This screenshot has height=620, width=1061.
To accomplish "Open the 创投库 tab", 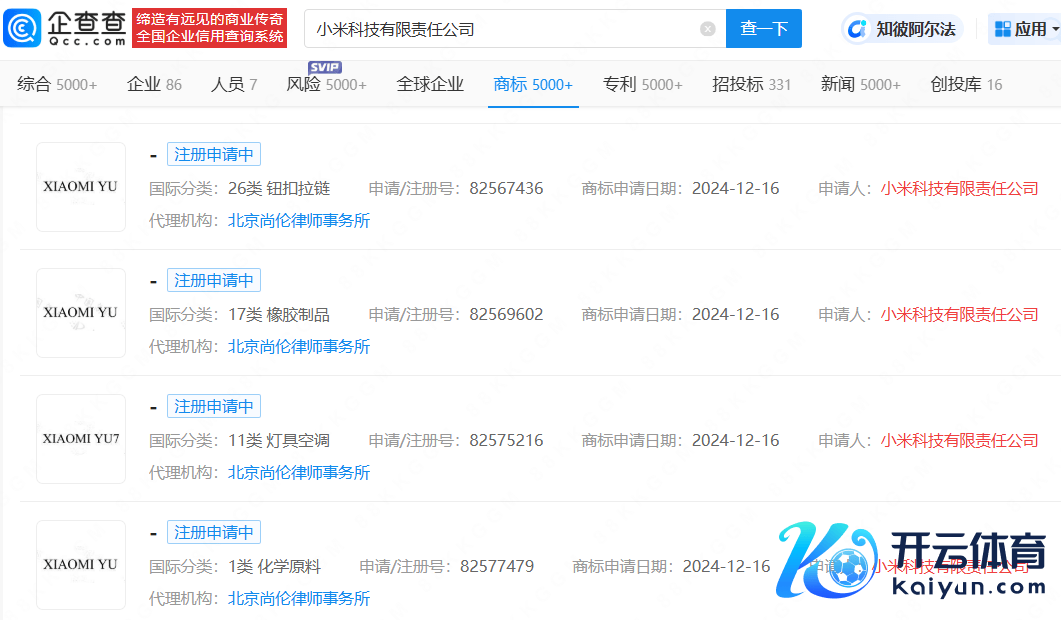I will point(966,85).
